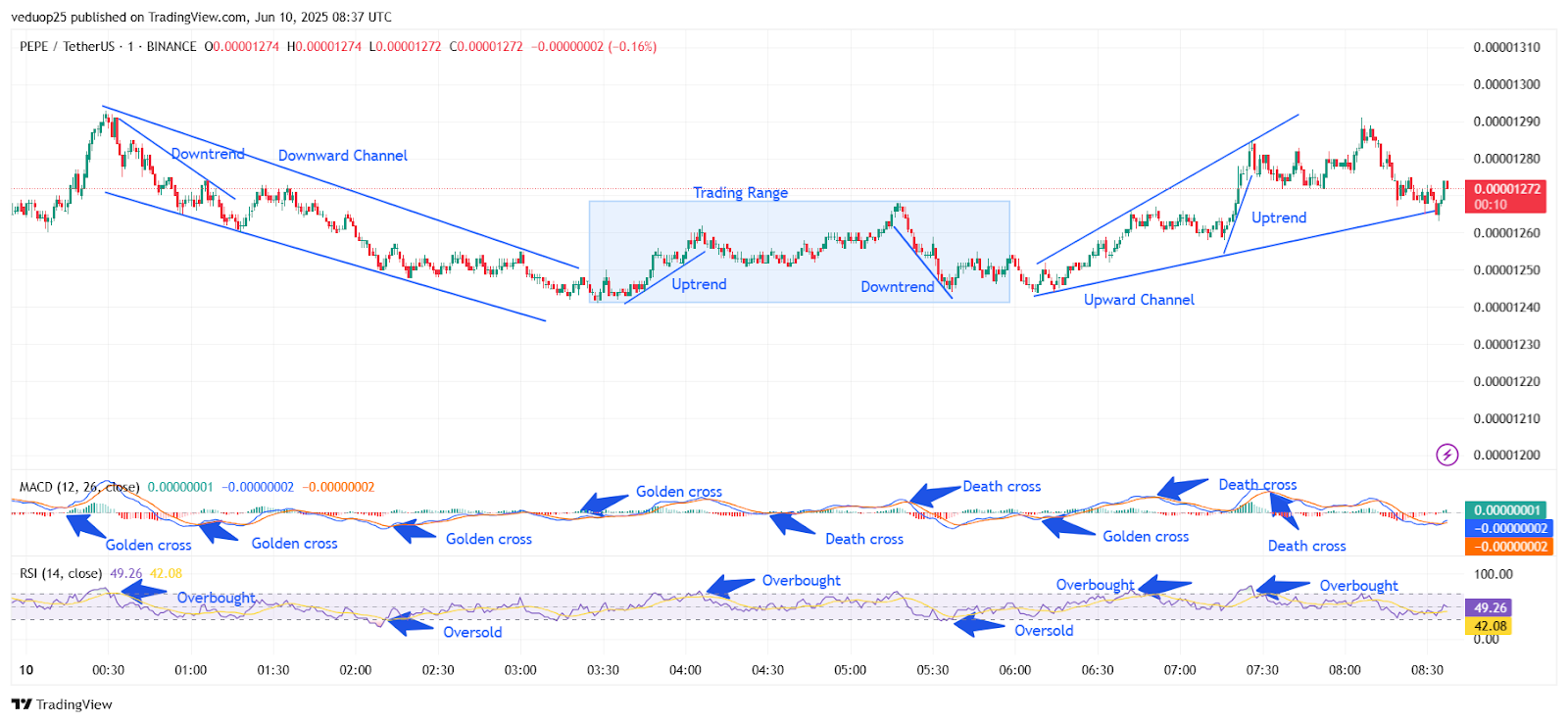Click the 05:00 time axis label
Screen dimensions: 1568x723
point(850,670)
